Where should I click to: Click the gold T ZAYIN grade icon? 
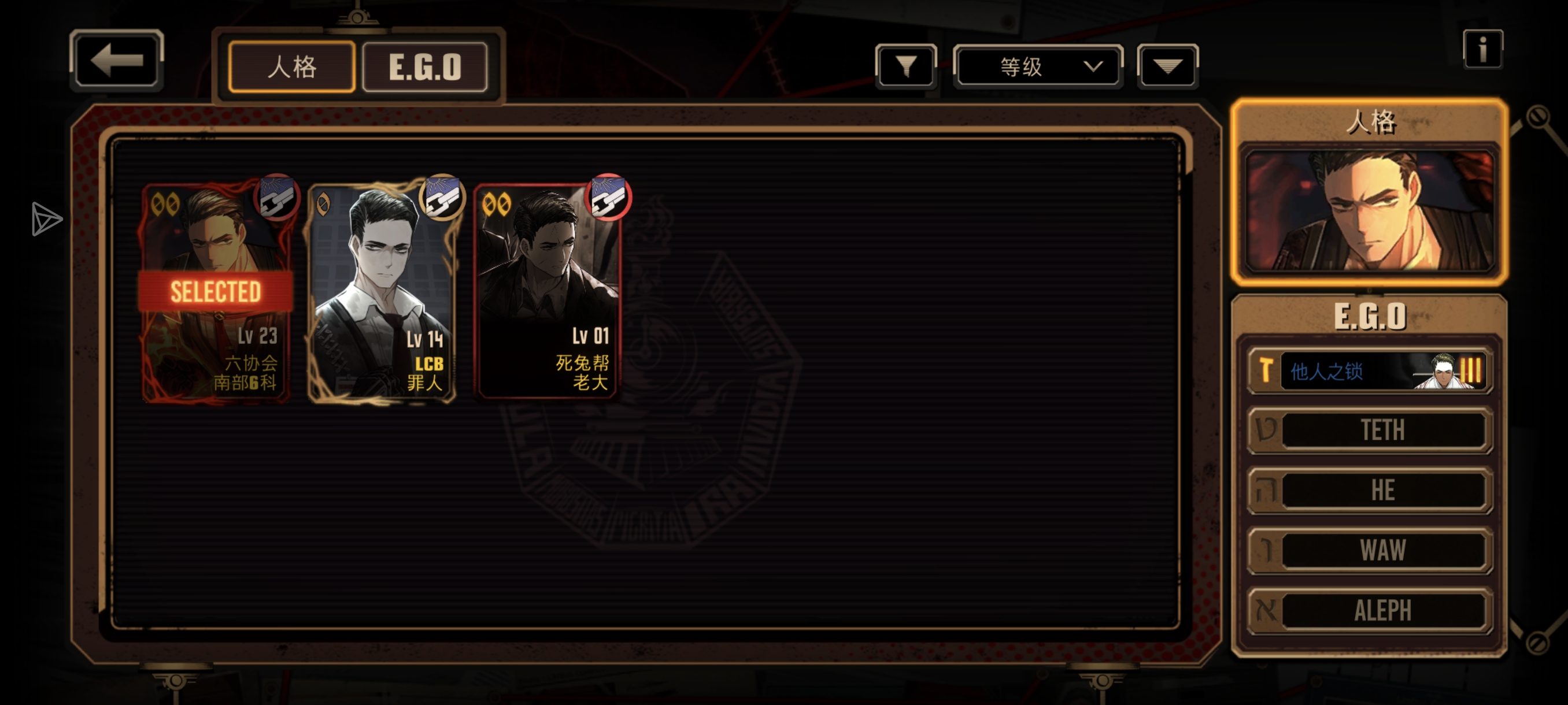(1266, 370)
